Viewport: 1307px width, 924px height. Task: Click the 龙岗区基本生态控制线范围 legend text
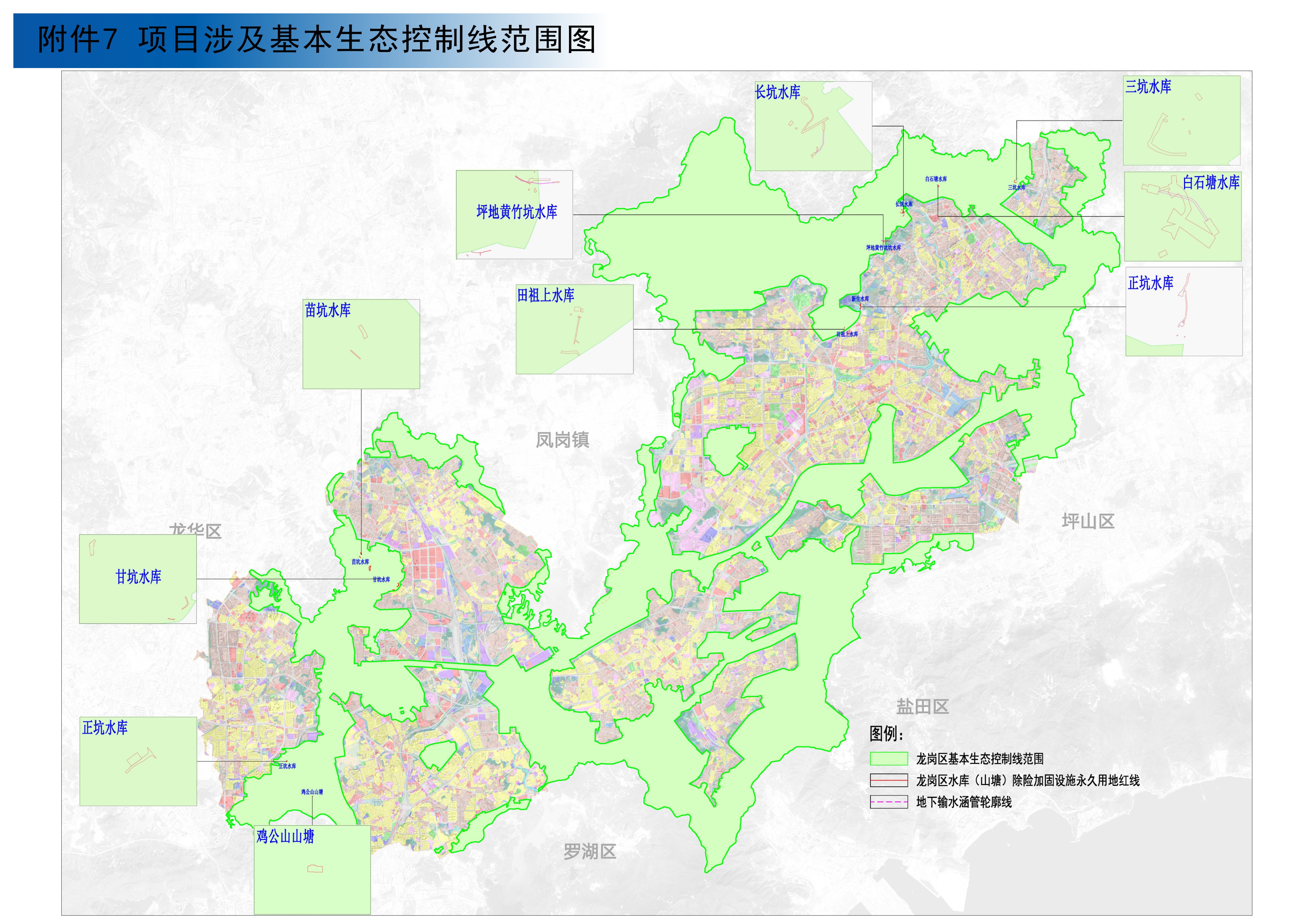pos(980,759)
